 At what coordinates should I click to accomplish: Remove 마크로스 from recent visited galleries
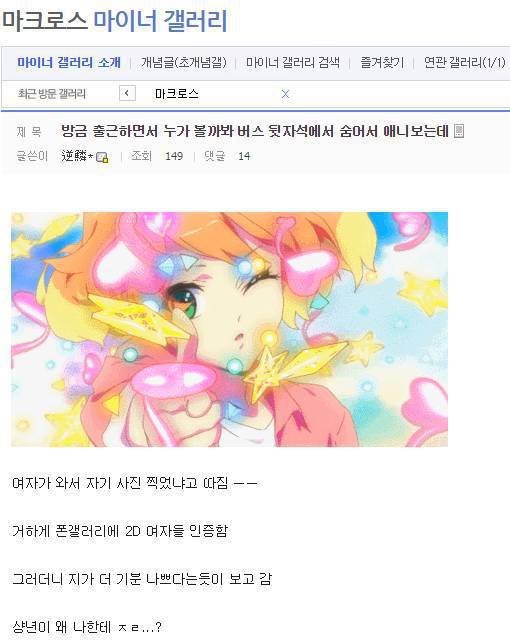pos(285,94)
